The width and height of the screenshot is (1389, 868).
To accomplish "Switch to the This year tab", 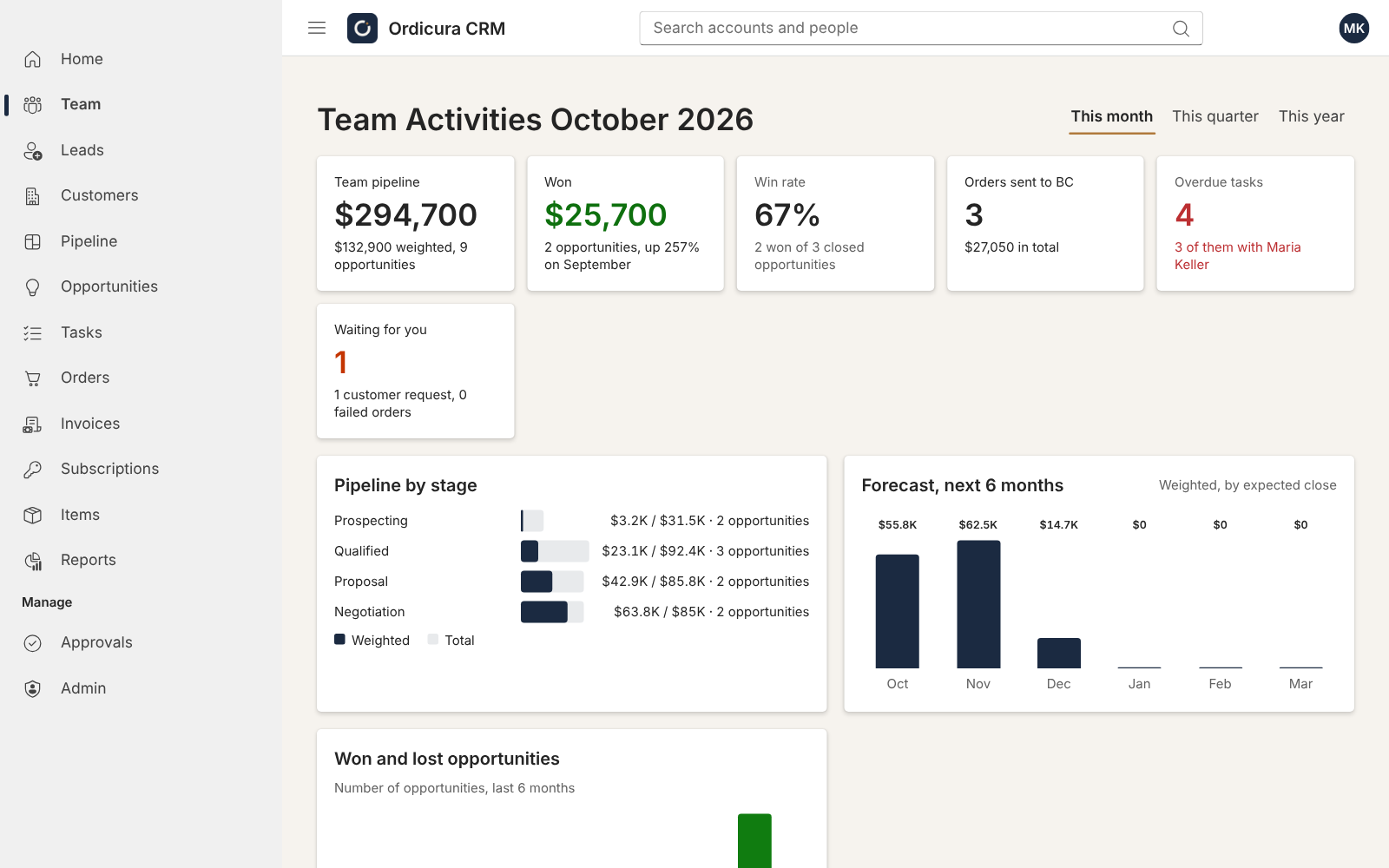I will pyautogui.click(x=1312, y=117).
